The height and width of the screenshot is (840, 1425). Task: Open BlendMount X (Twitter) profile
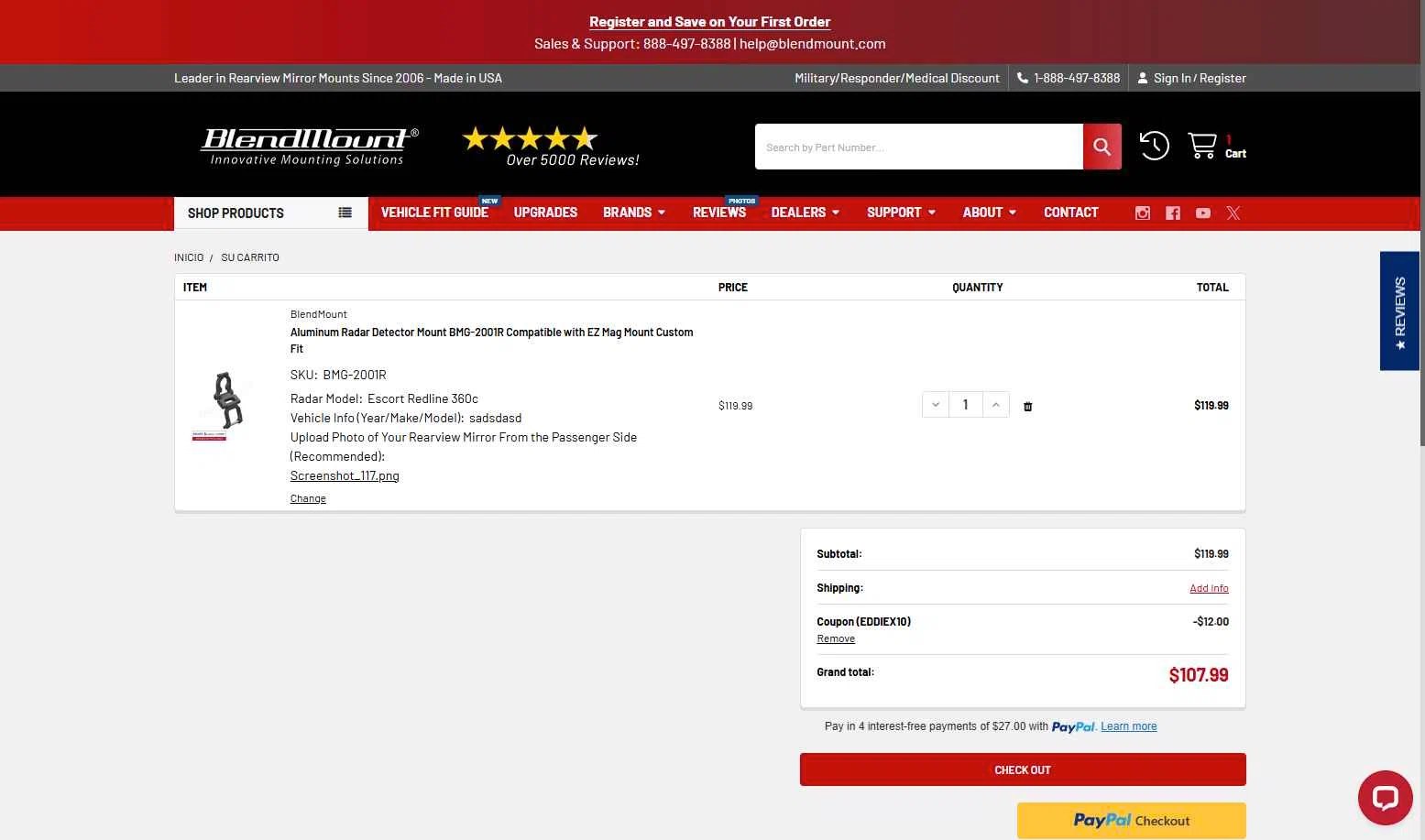pyautogui.click(x=1233, y=213)
